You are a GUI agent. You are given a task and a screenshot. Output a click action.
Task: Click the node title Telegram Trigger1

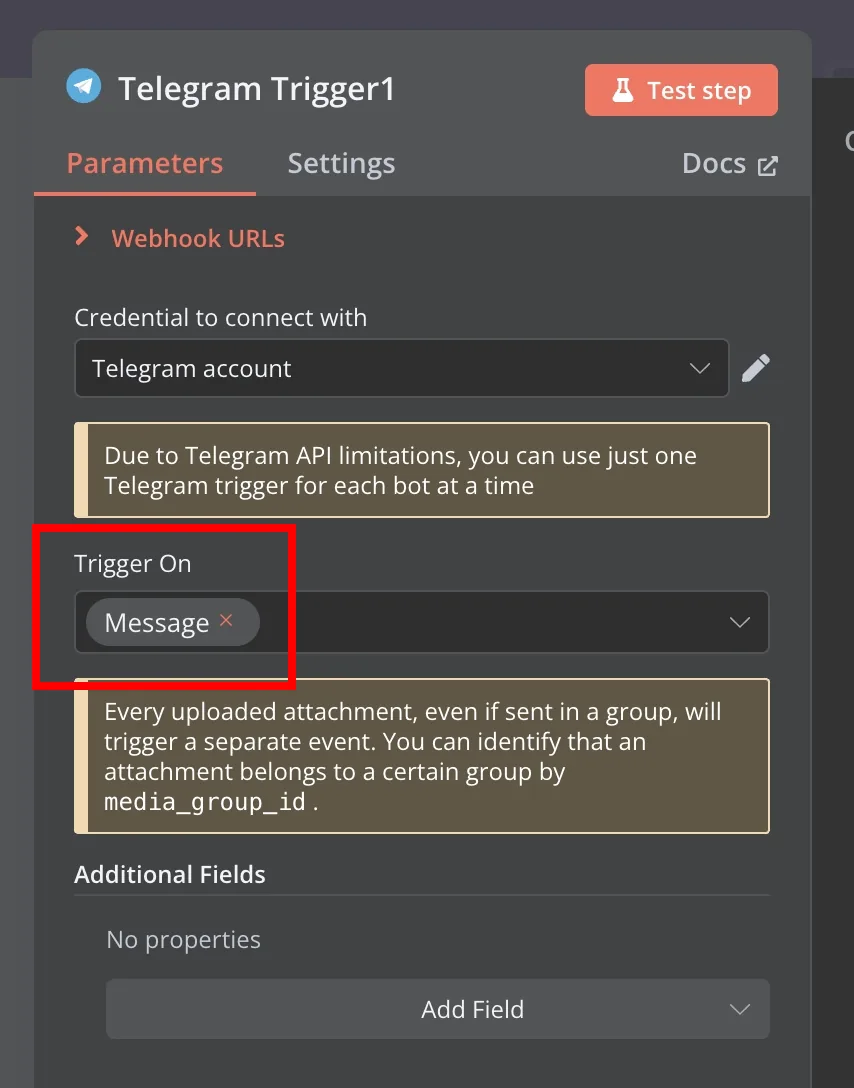click(x=257, y=89)
